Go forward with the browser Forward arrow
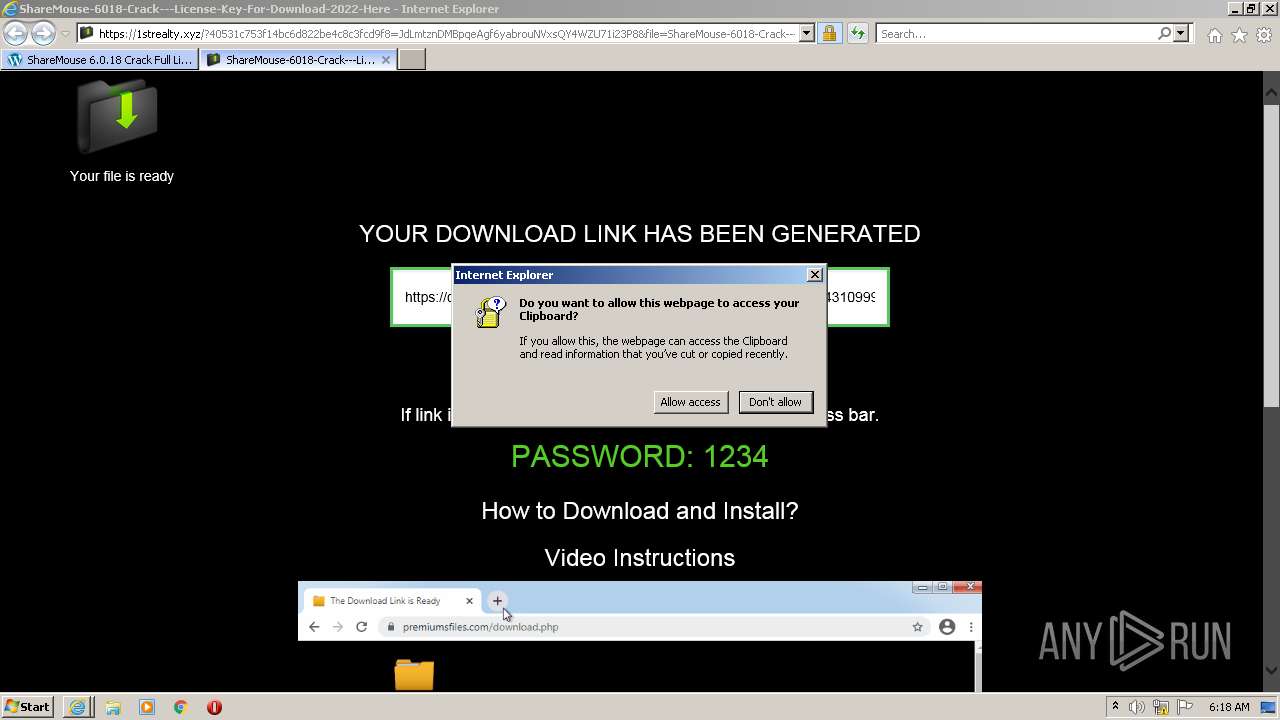 [x=43, y=33]
